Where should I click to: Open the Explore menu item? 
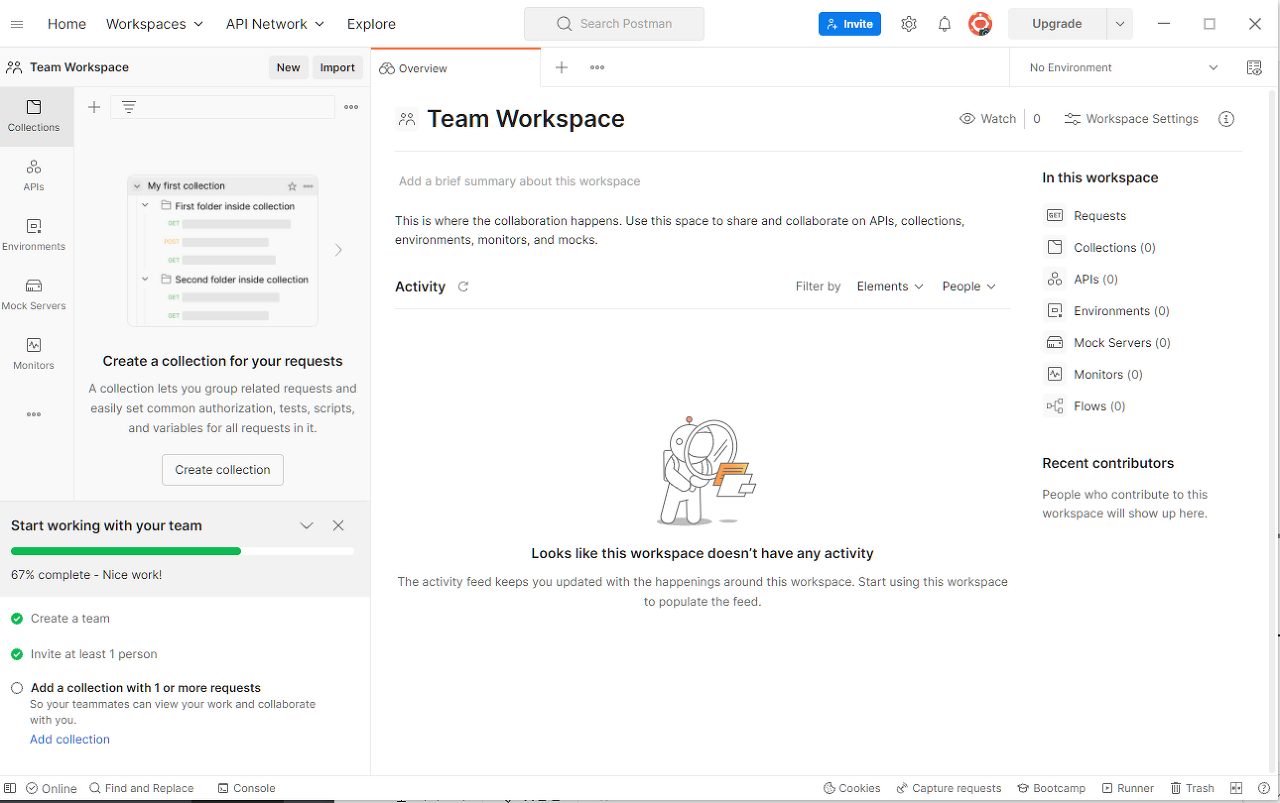371,24
